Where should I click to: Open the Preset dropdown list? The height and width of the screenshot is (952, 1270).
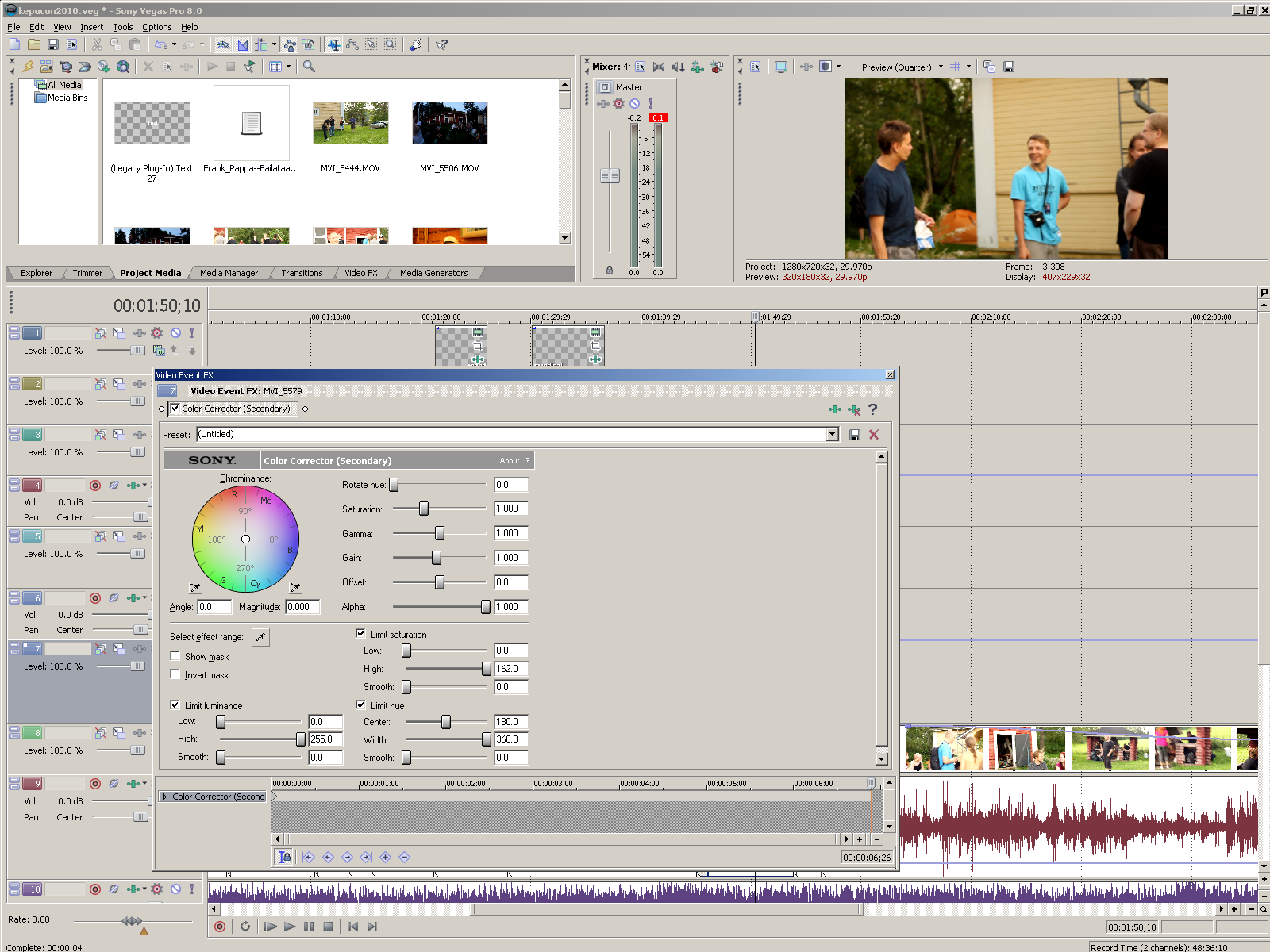pyautogui.click(x=833, y=435)
